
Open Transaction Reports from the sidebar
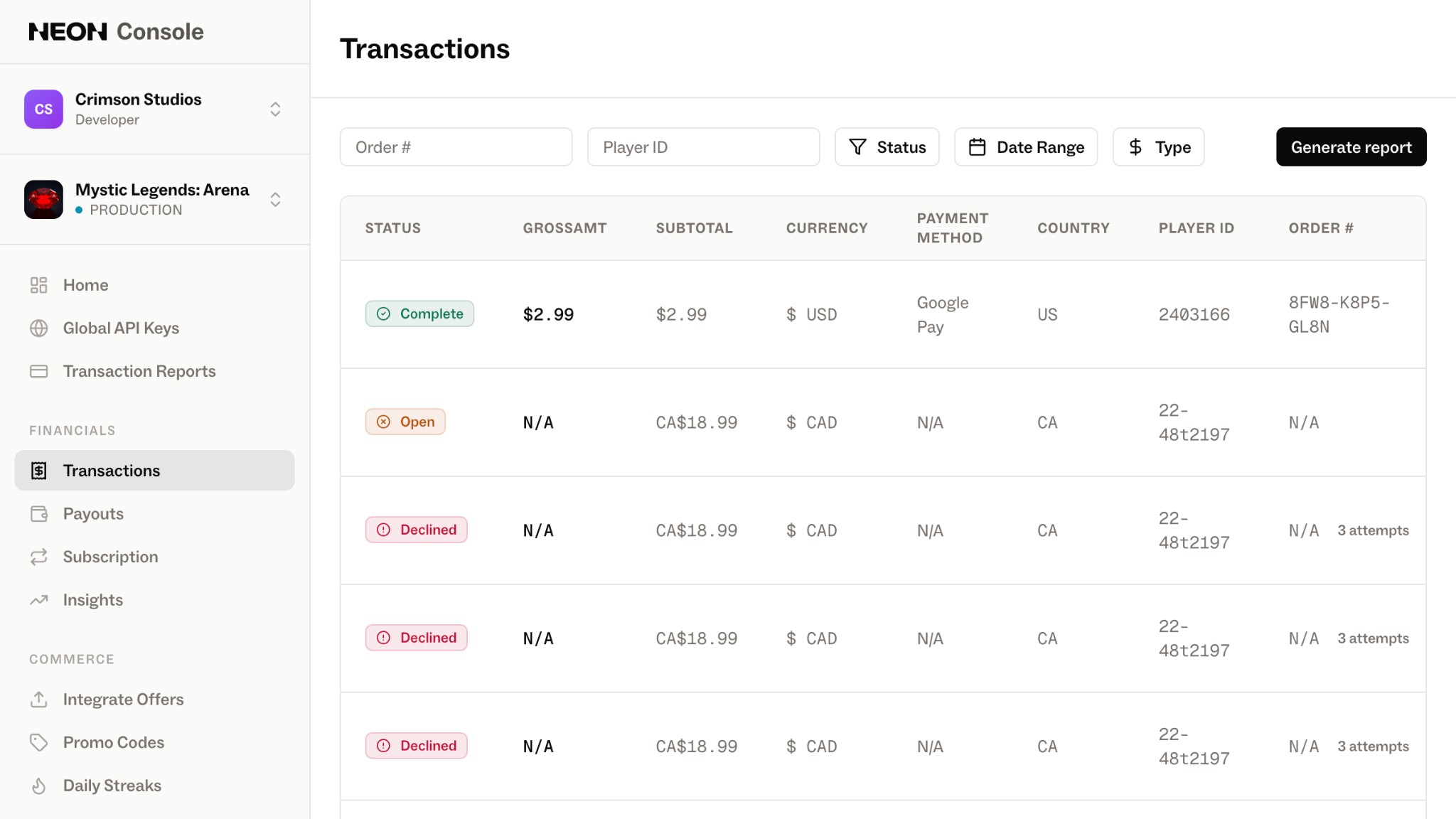139,371
